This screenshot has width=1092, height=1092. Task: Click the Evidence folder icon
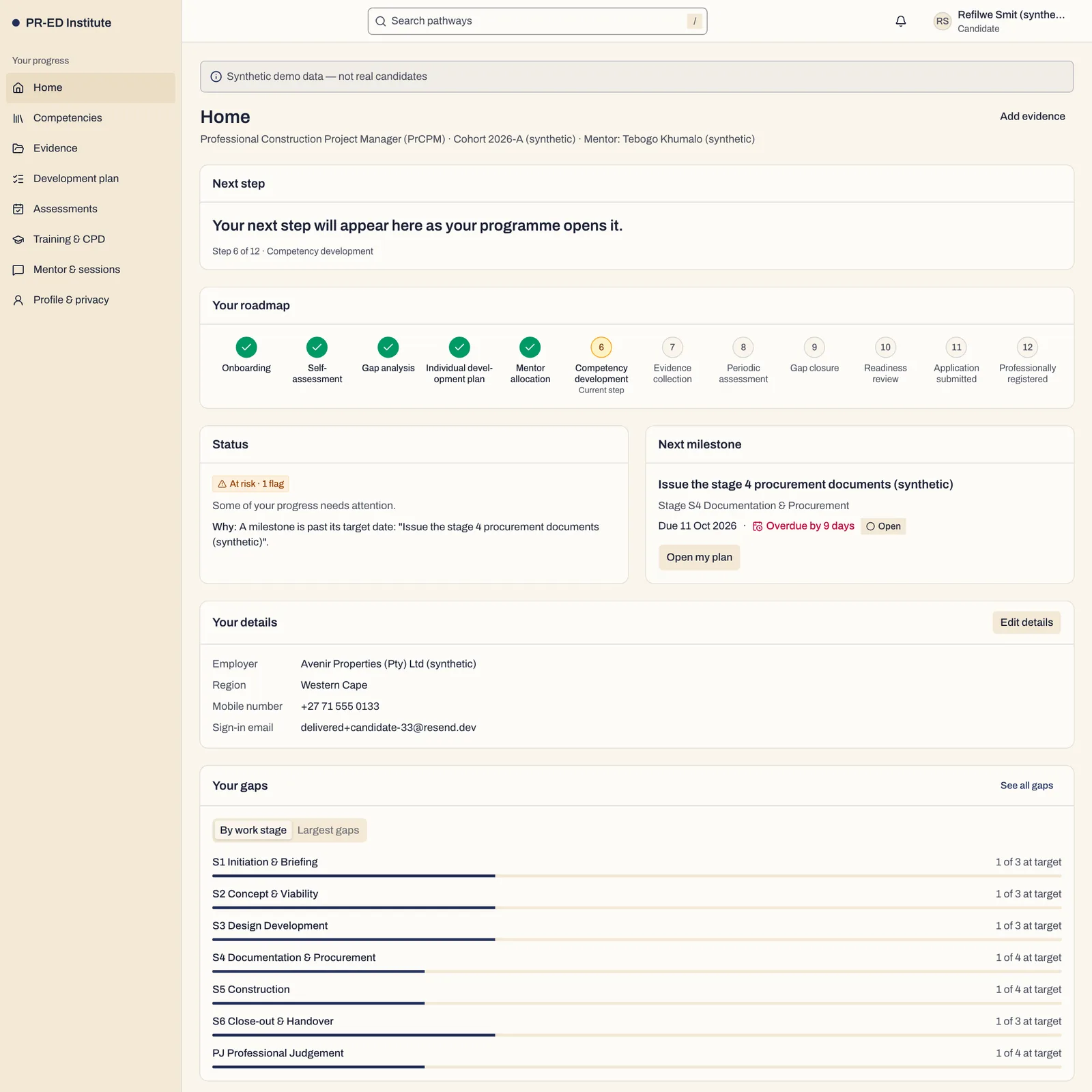coord(18,148)
